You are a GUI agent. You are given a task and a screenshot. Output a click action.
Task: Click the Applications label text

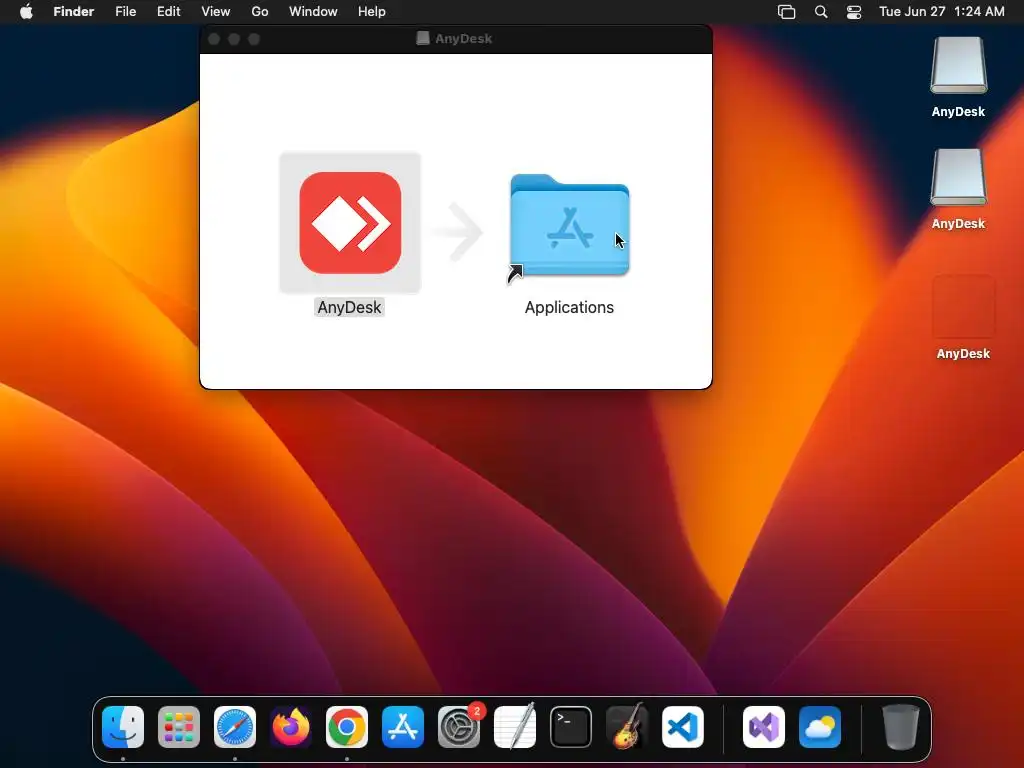(x=569, y=308)
